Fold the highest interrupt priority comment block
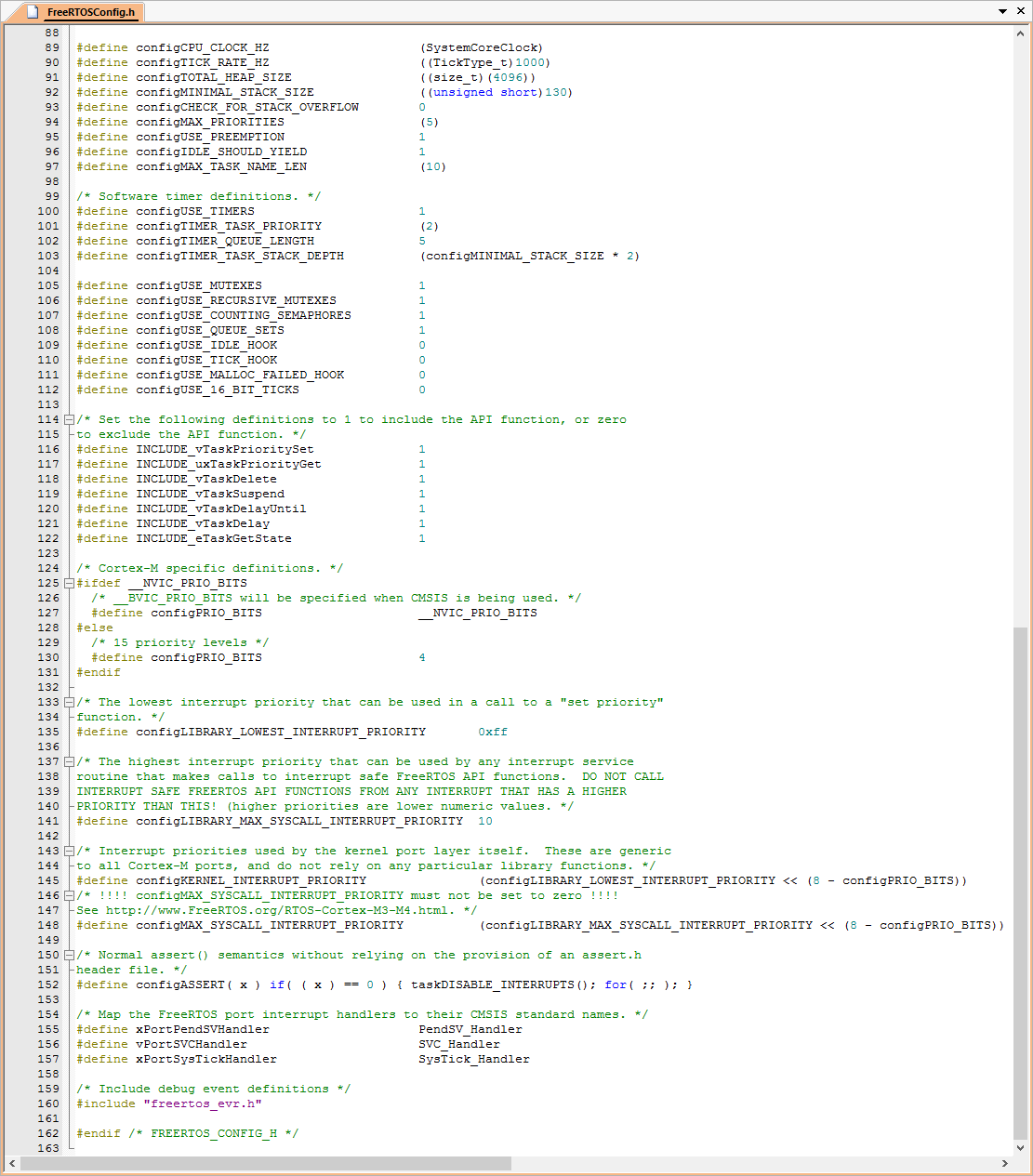This screenshot has height=1176, width=1033. [69, 762]
